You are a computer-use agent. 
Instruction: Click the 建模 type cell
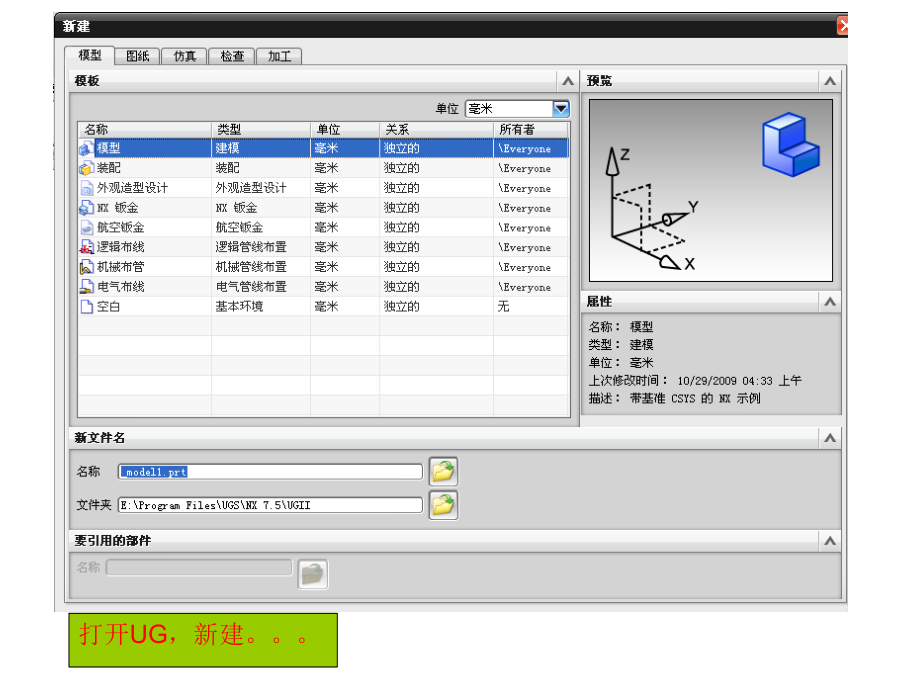tap(228, 148)
